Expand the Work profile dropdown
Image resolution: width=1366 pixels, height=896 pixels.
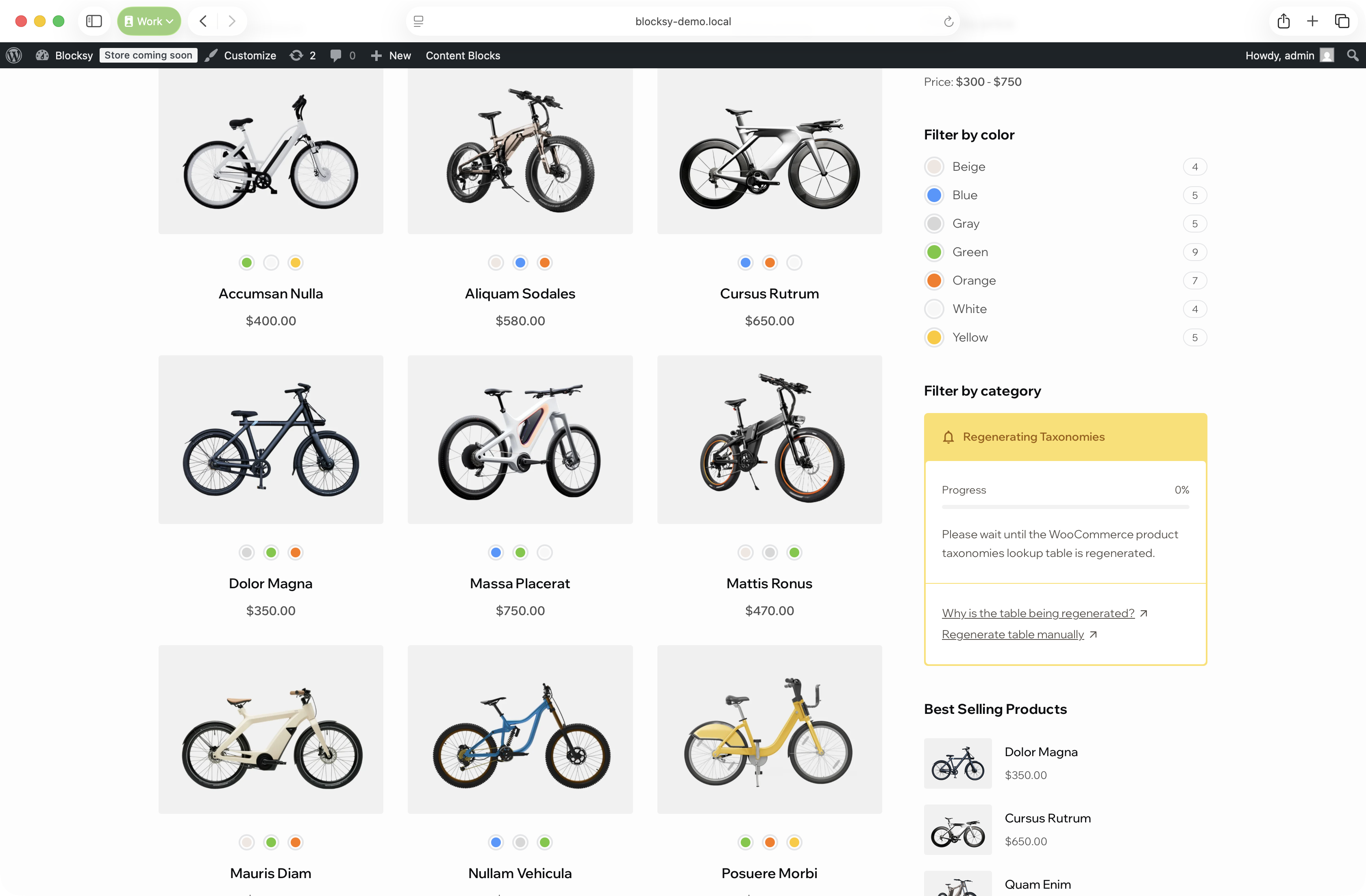pyautogui.click(x=149, y=21)
